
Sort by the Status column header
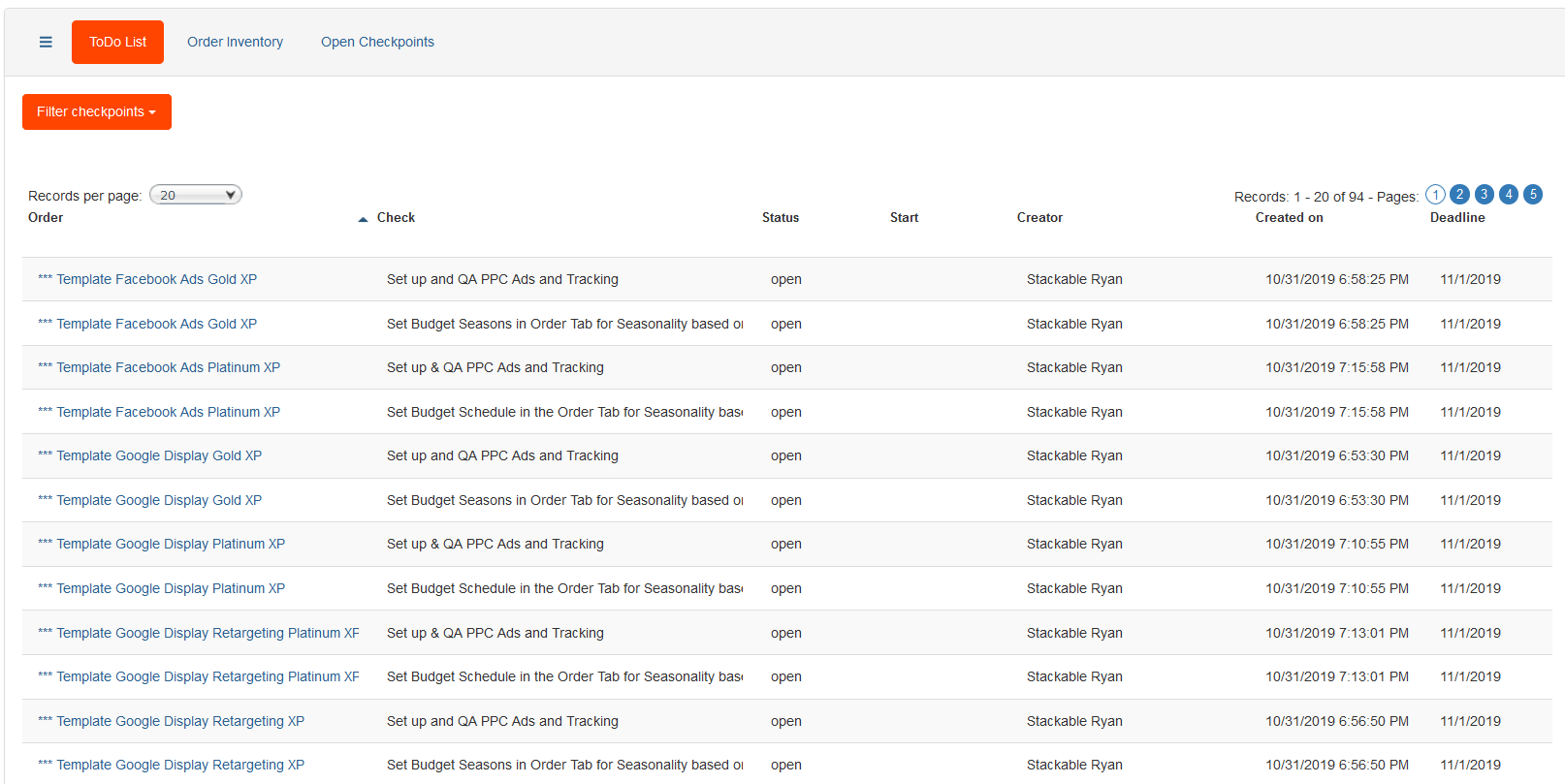781,217
